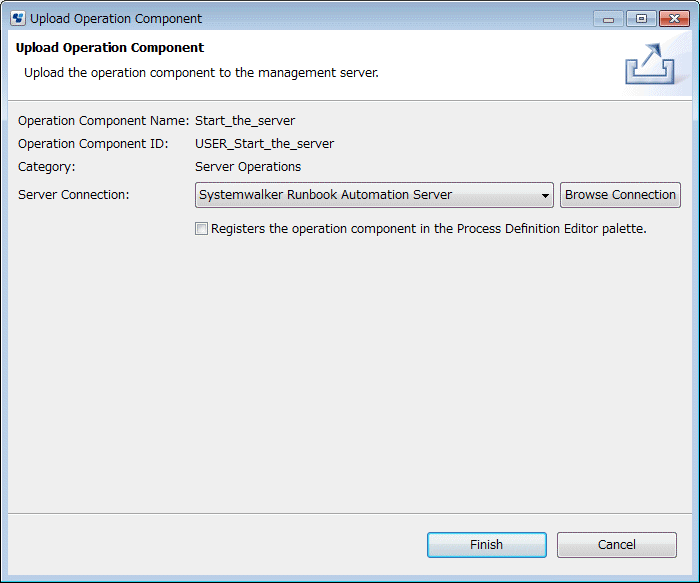Image resolution: width=700 pixels, height=583 pixels.
Task: Click the Start_the_server component name value
Action: coord(245,121)
